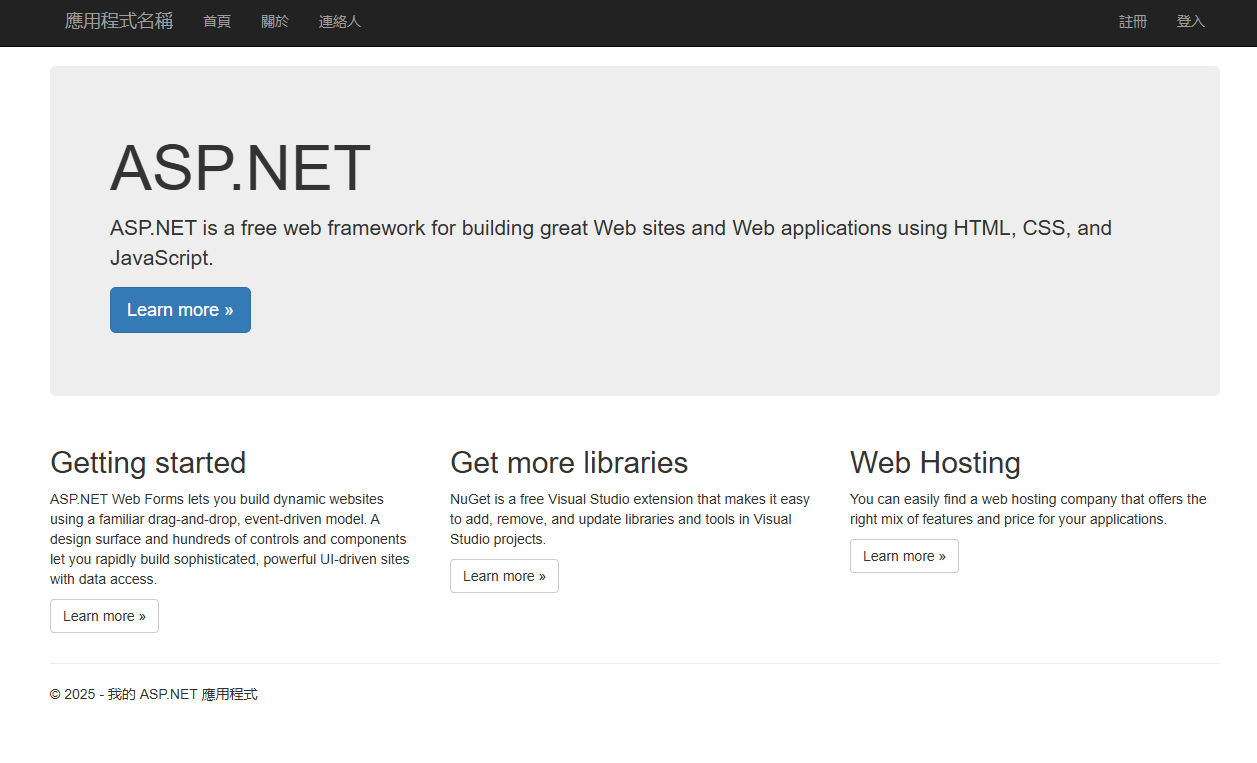Viewport: 1257px width, 763px height.
Task: Click the large ASP.NET heading
Action: (x=240, y=168)
